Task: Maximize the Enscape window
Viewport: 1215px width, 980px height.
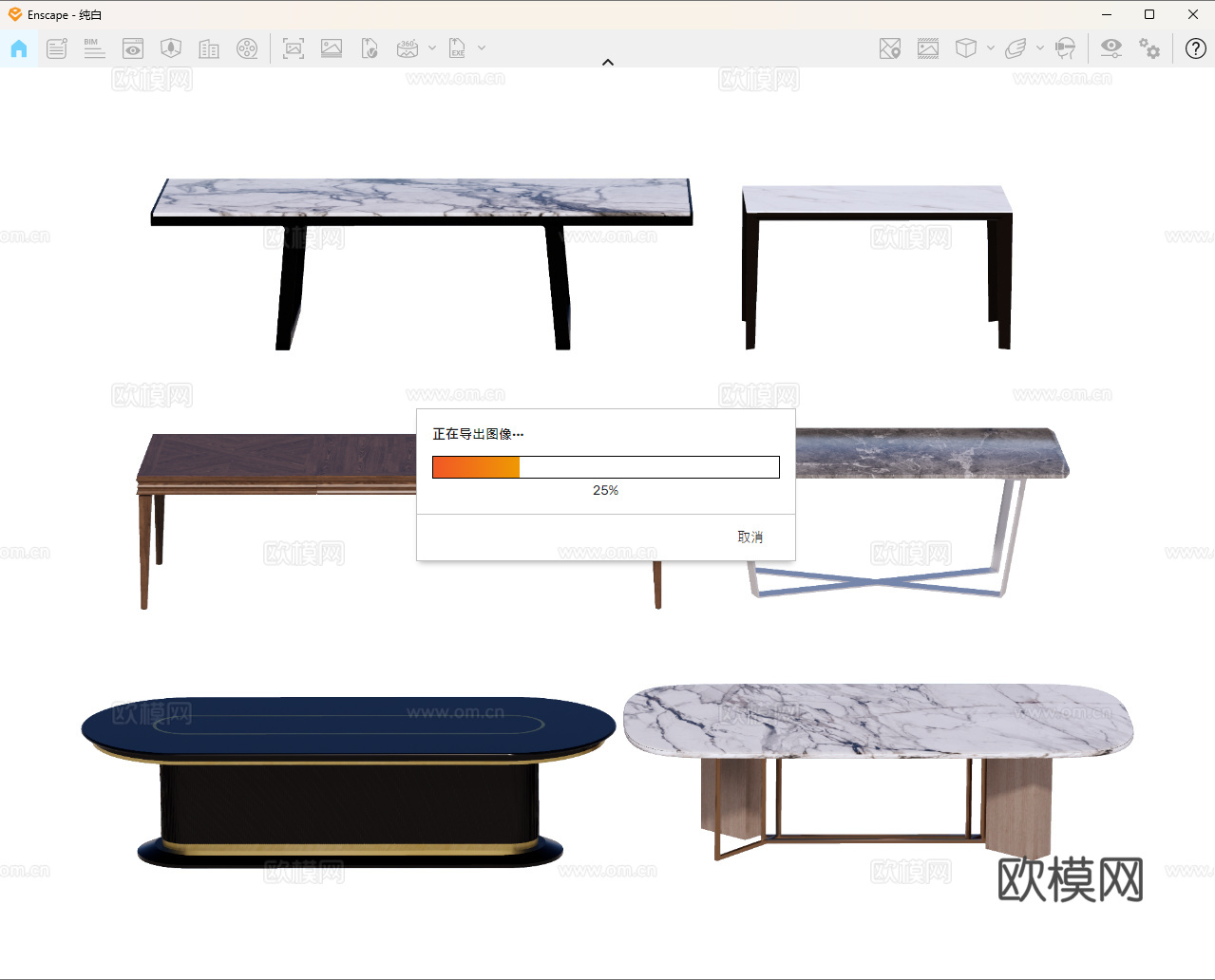Action: pos(1149,14)
